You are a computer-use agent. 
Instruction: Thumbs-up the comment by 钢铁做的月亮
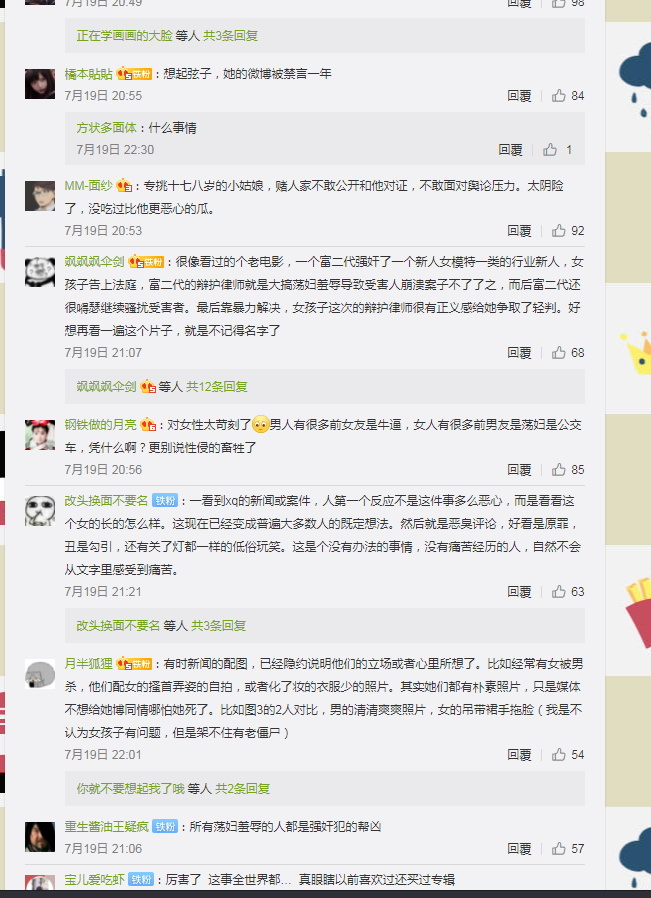559,470
